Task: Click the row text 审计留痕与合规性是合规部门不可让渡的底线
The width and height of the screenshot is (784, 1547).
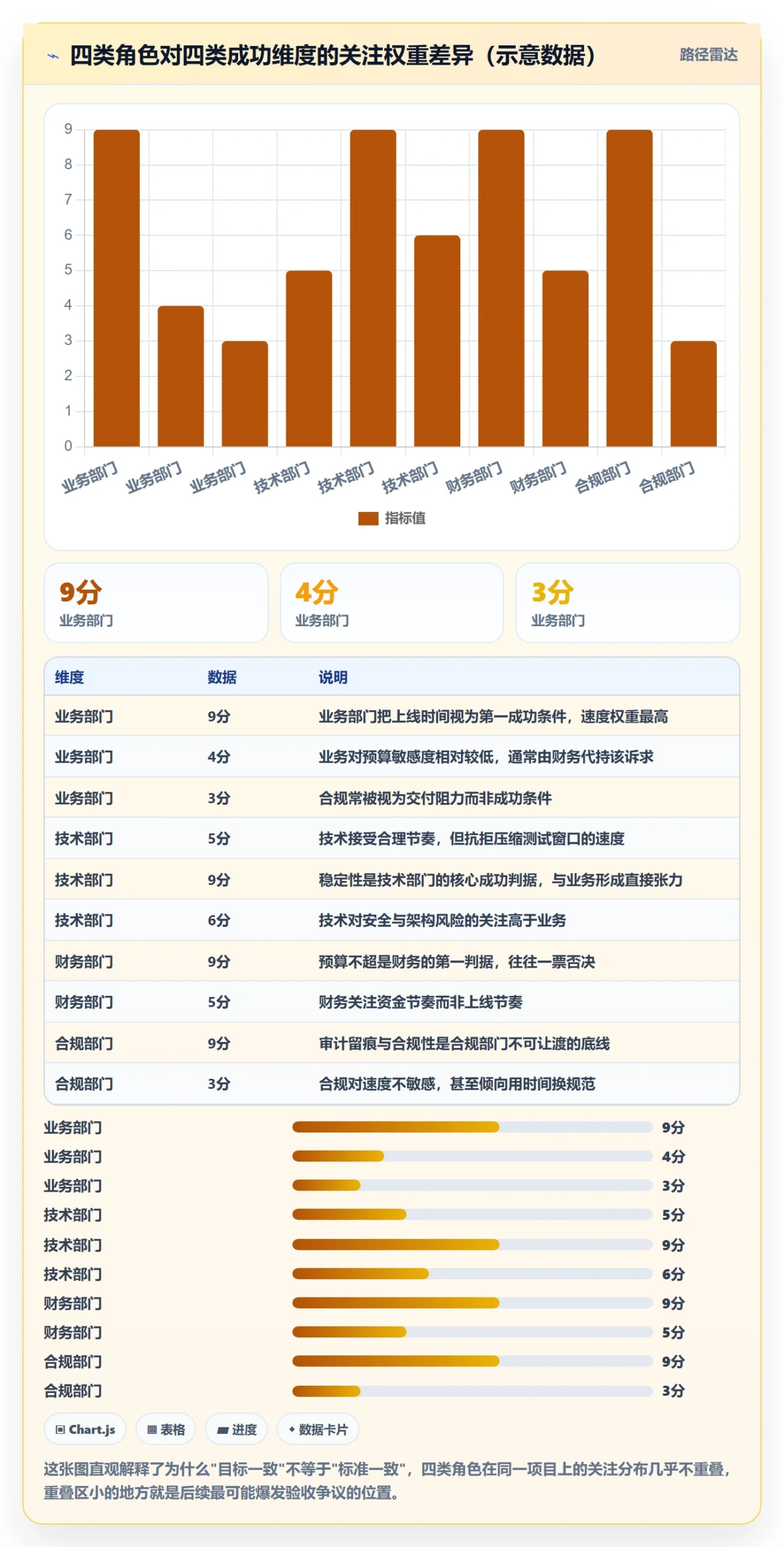Action: 464,1042
